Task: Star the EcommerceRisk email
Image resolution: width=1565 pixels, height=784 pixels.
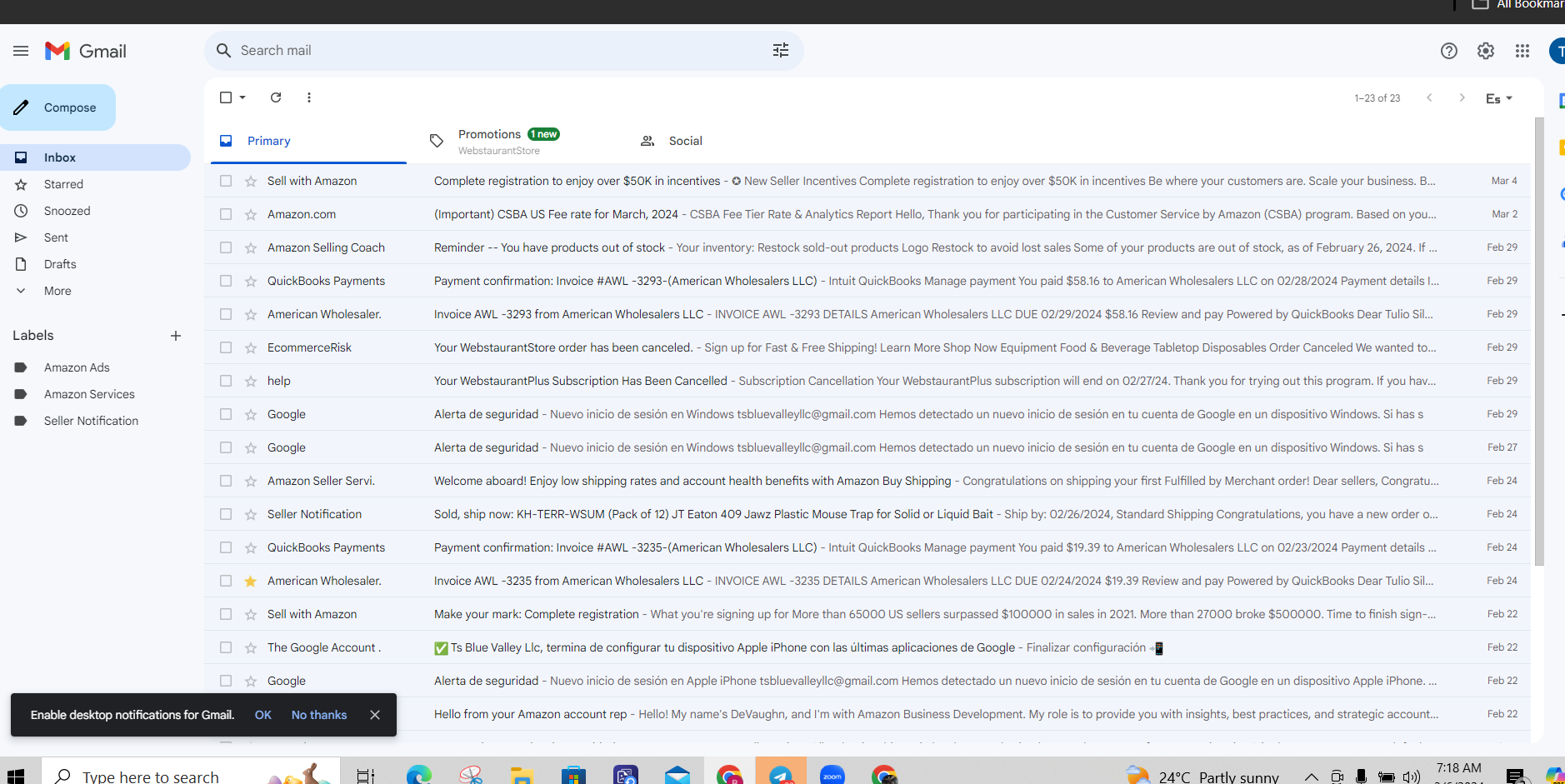Action: tap(250, 347)
